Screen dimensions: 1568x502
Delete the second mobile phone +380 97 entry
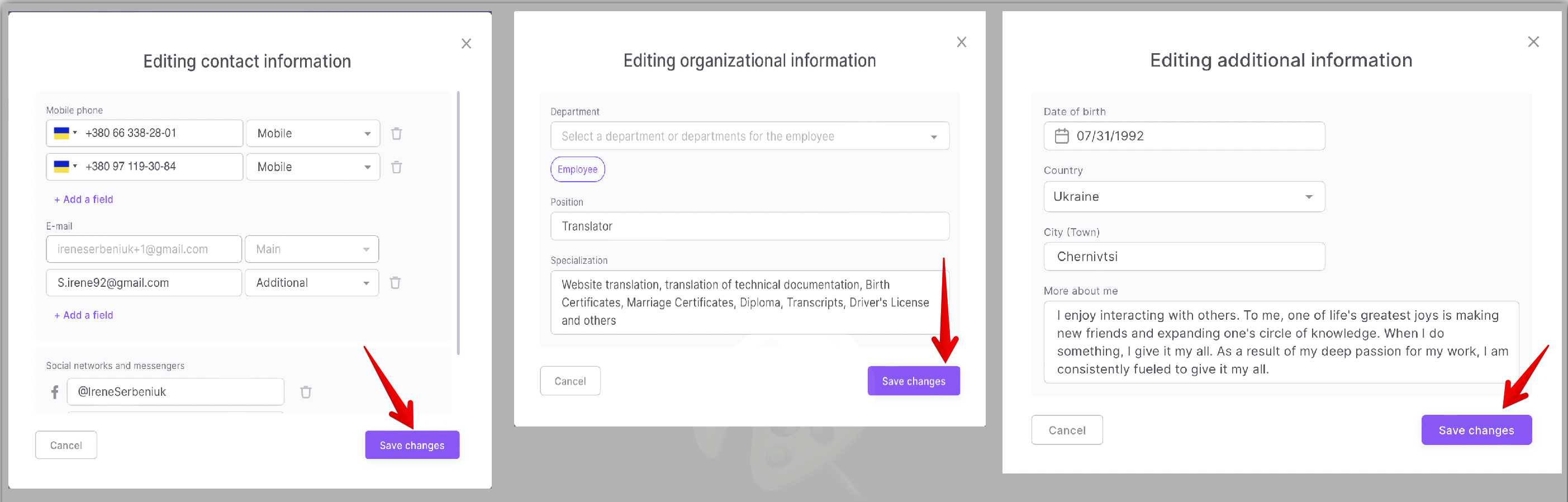(396, 167)
